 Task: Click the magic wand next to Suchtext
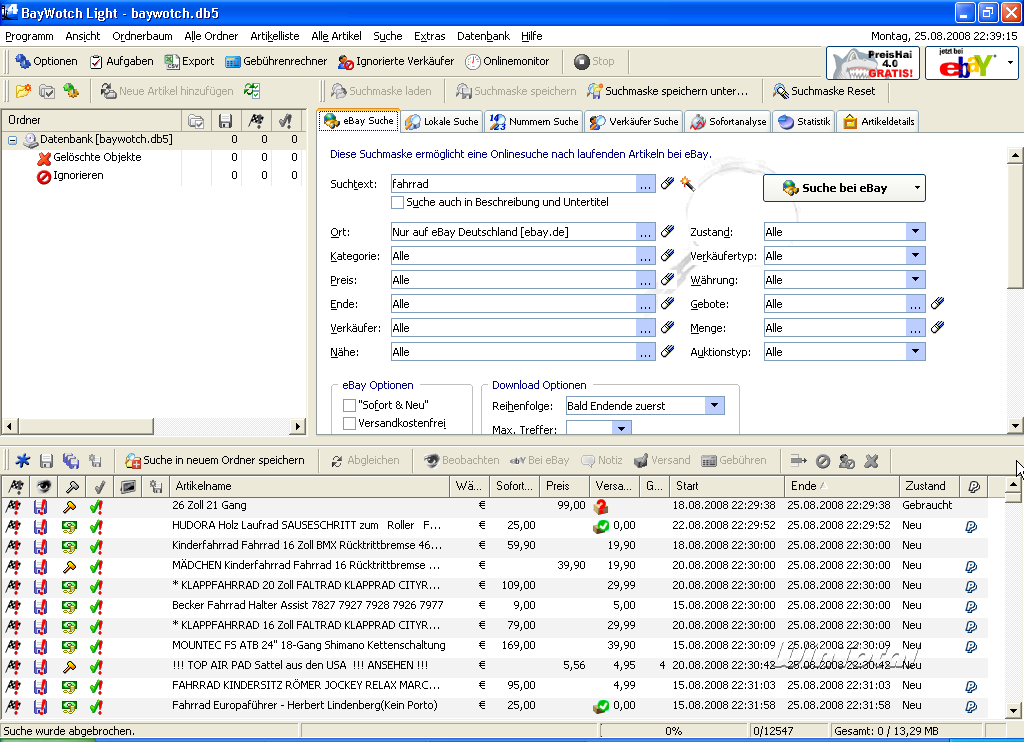687,183
